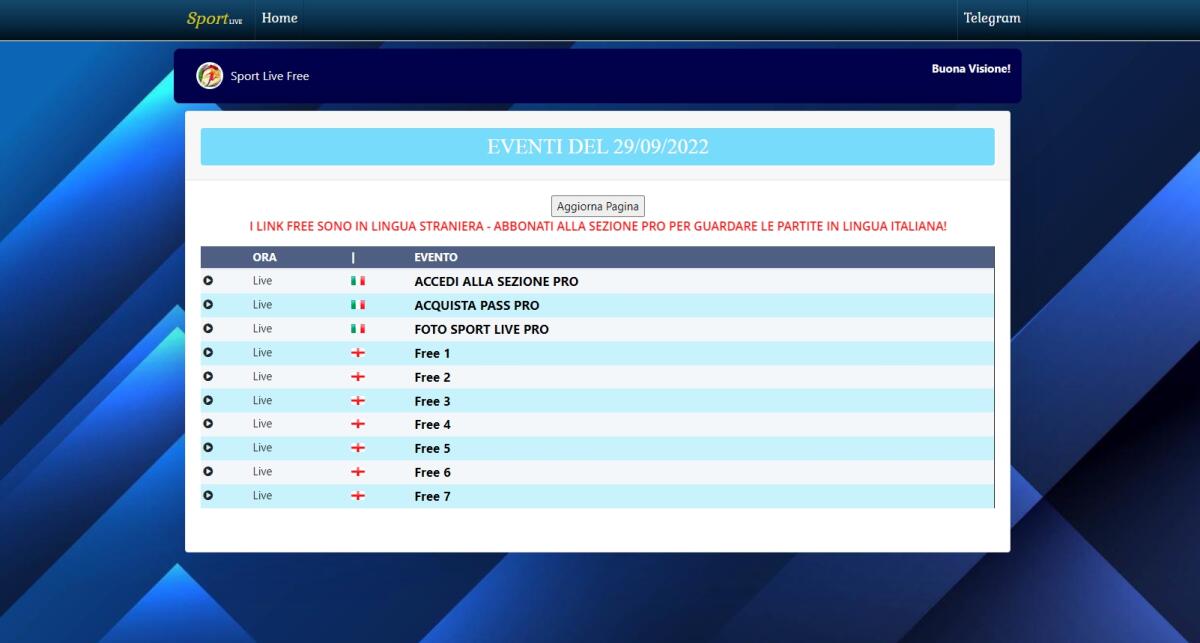This screenshot has height=643, width=1200.
Task: Click the Sport Live logo in navbar
Action: 214,19
